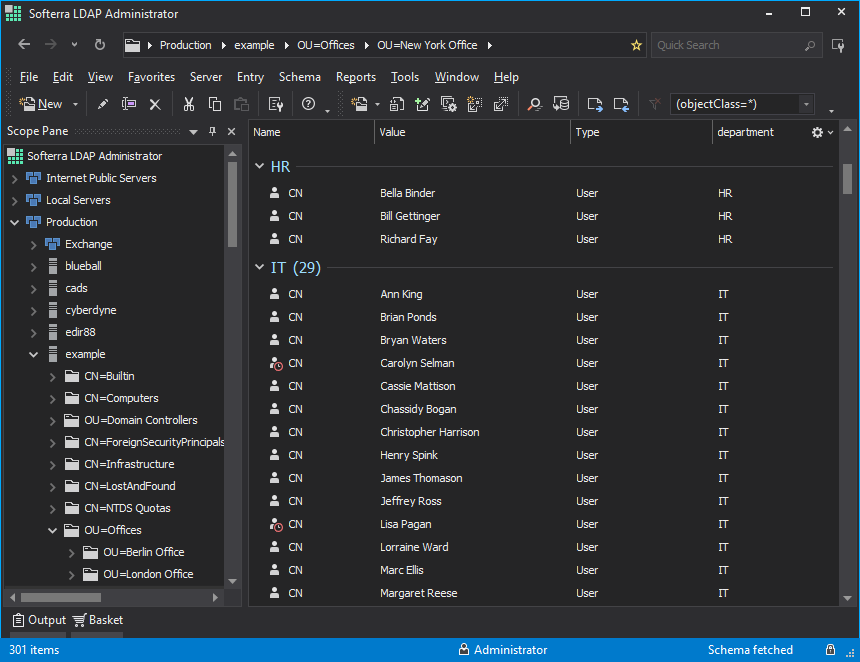The width and height of the screenshot is (860, 662).
Task: Refresh the current directory view
Action: pyautogui.click(x=100, y=44)
